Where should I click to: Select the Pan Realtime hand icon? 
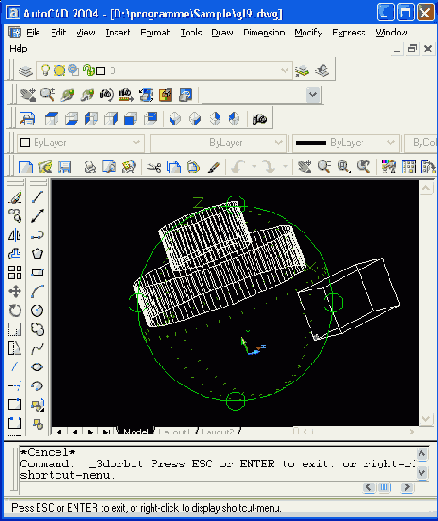(304, 166)
